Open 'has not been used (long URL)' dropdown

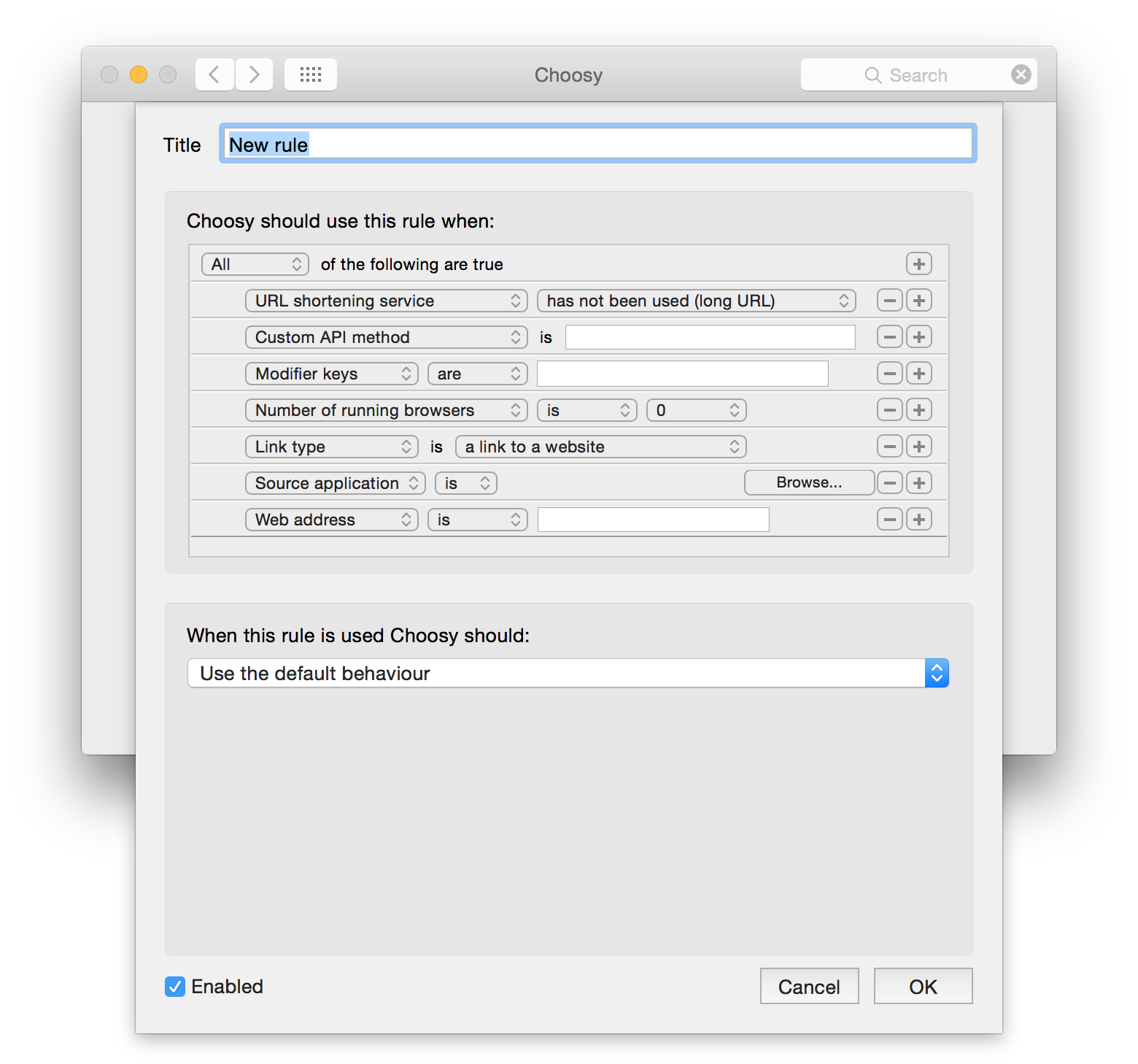pos(697,301)
